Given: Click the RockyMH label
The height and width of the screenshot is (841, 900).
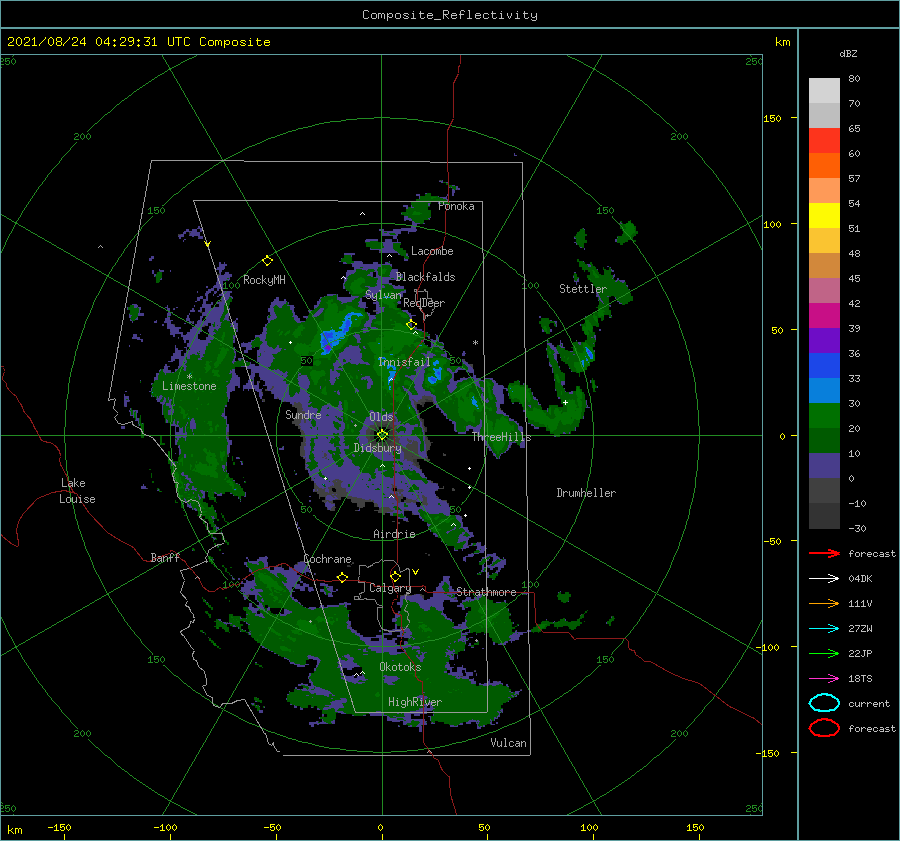Looking at the screenshot, I should [x=264, y=280].
